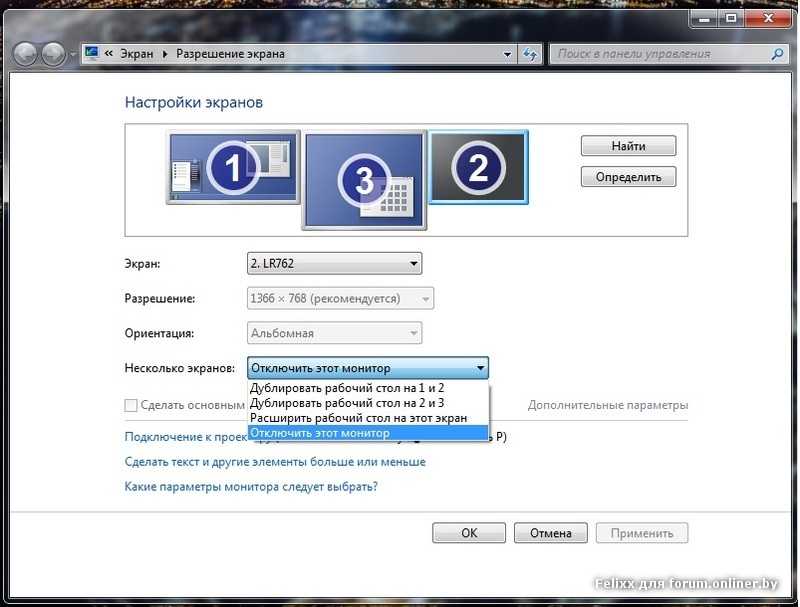Choose Дублировать рабочий стол на 1 и 2

coord(367,388)
